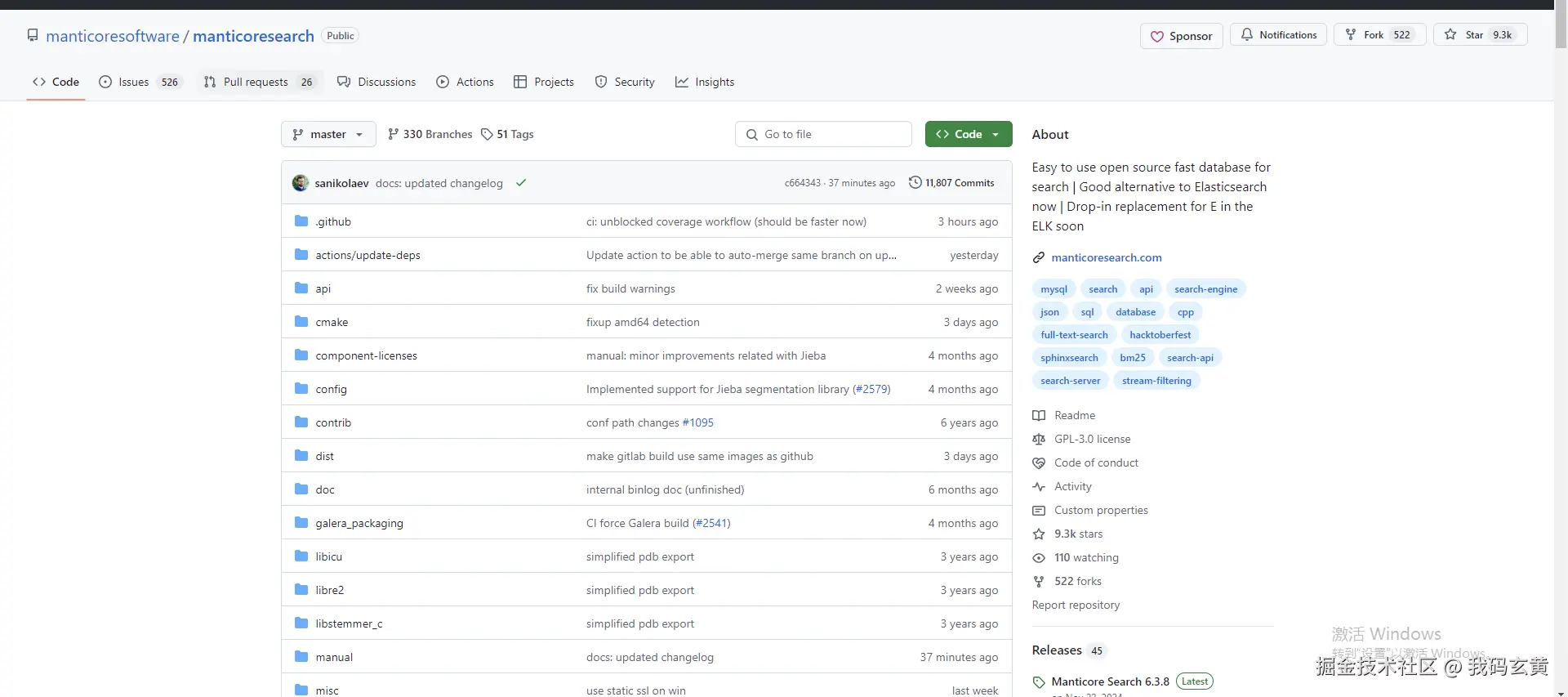1568x697 pixels.
Task: Open the Releases 45 heading link
Action: (x=1068, y=650)
